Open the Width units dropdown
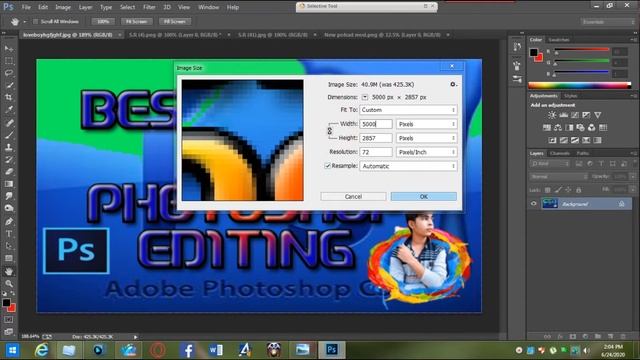Image resolution: width=640 pixels, height=360 pixels. point(426,124)
